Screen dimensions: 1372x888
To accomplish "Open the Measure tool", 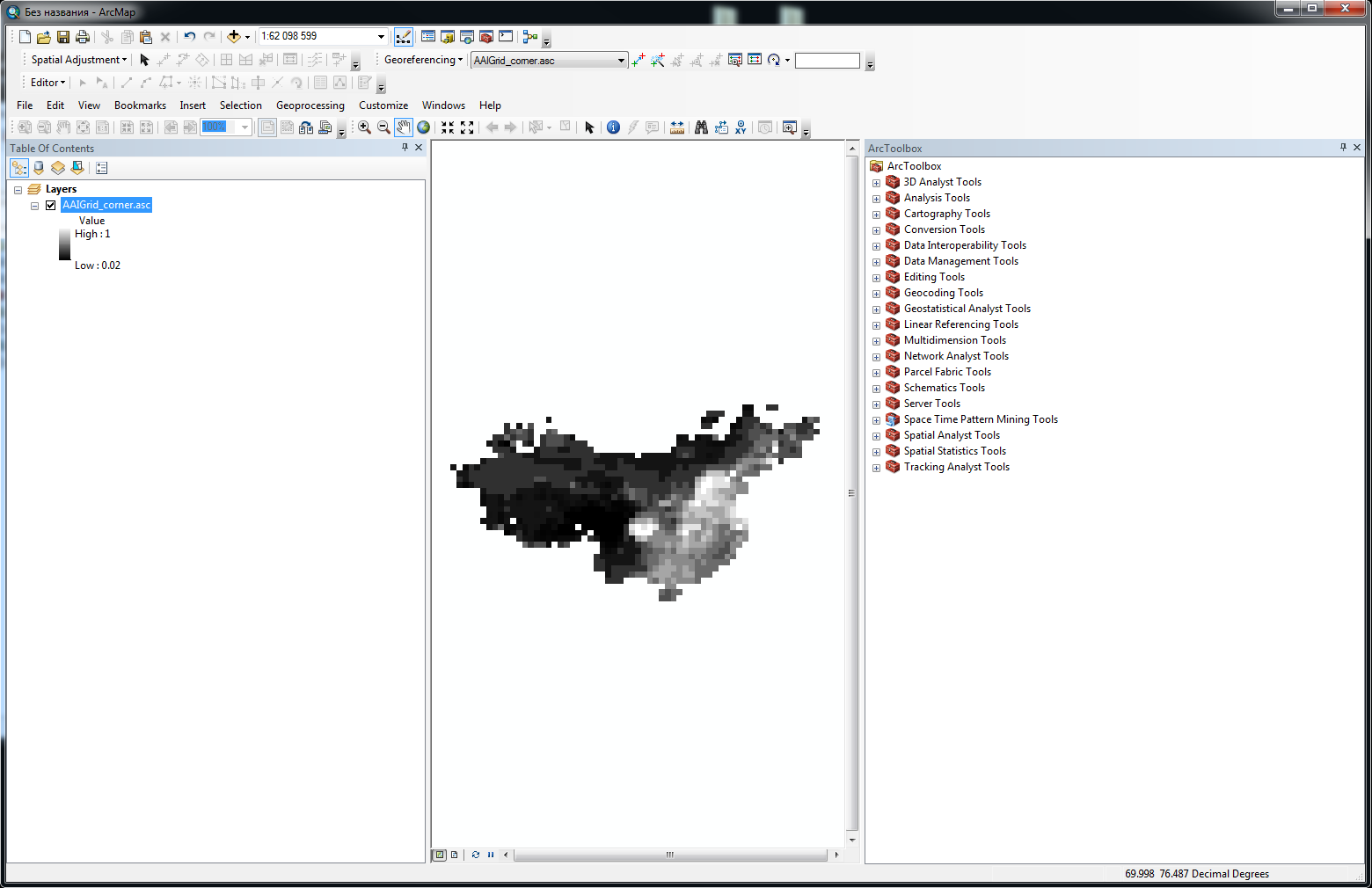I will [677, 127].
